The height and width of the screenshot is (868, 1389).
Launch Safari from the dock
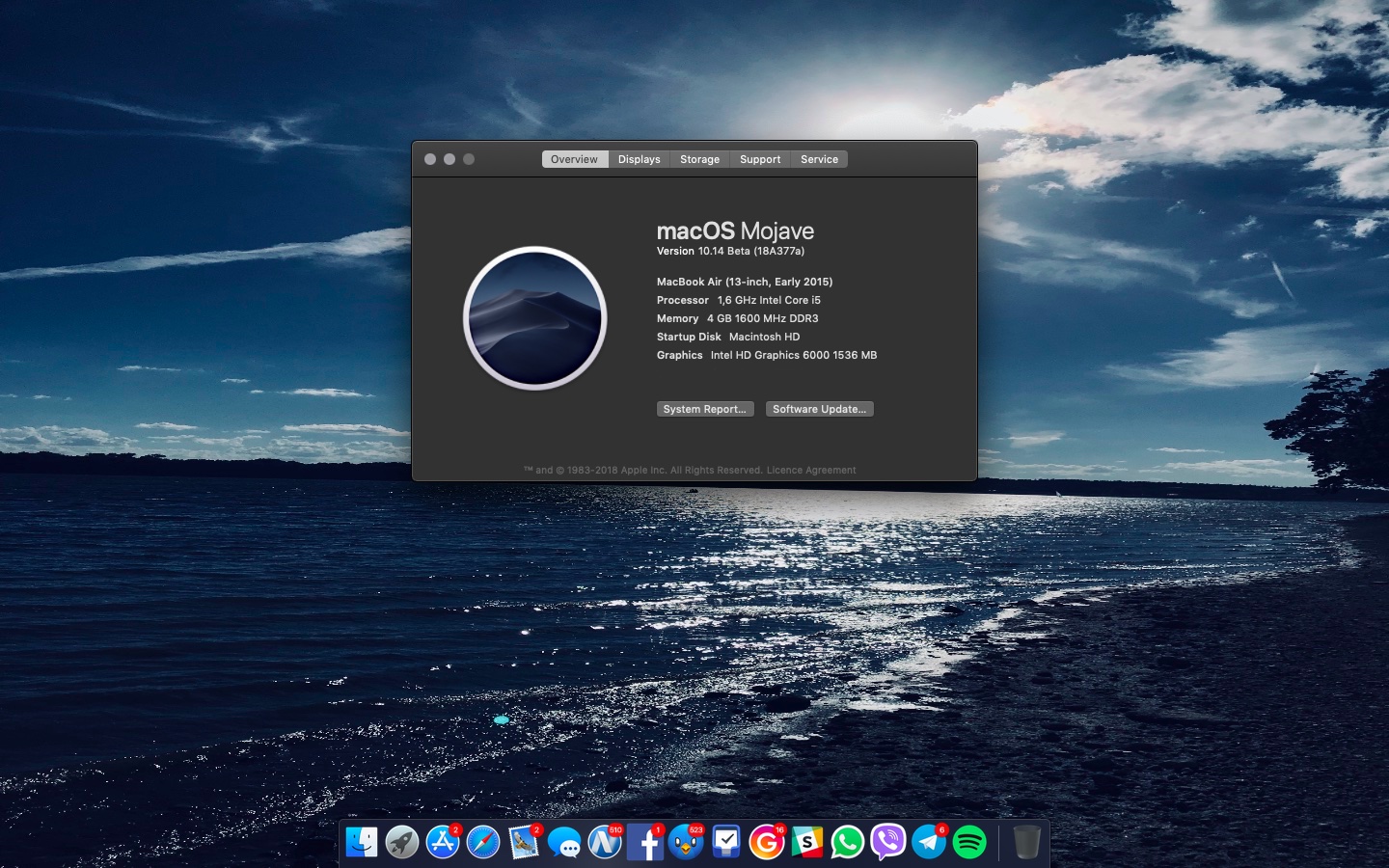click(483, 842)
